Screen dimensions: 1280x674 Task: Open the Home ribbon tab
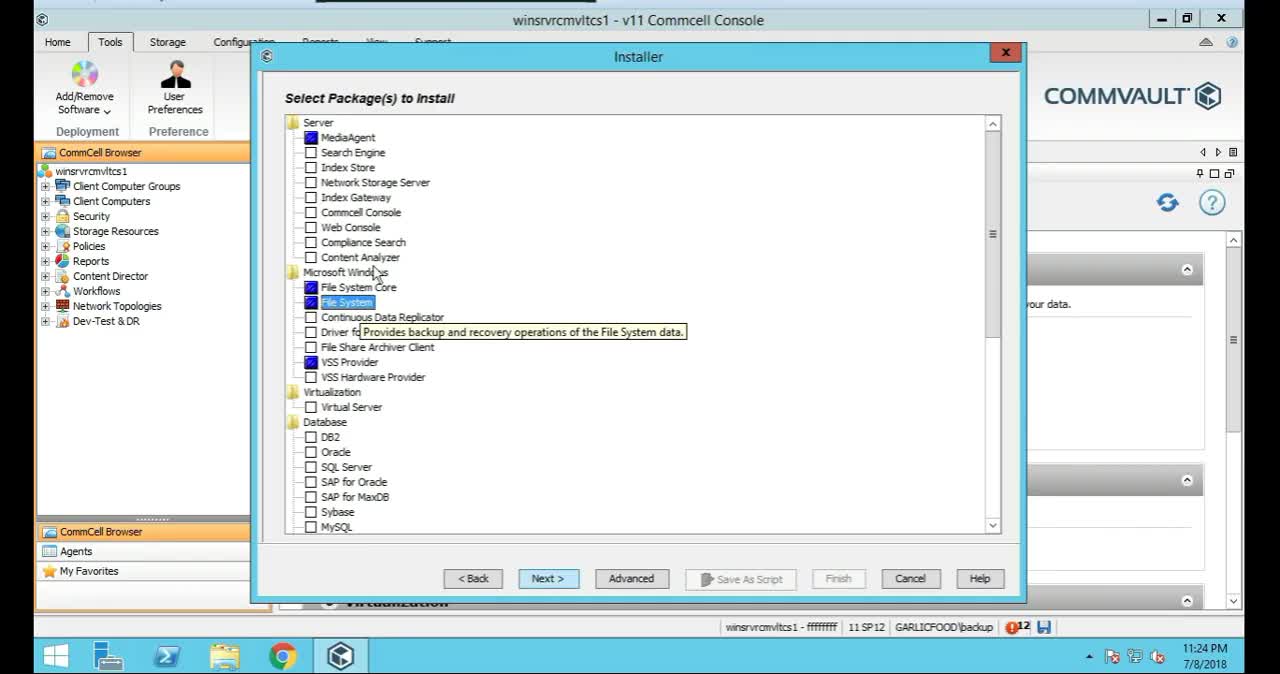[58, 42]
